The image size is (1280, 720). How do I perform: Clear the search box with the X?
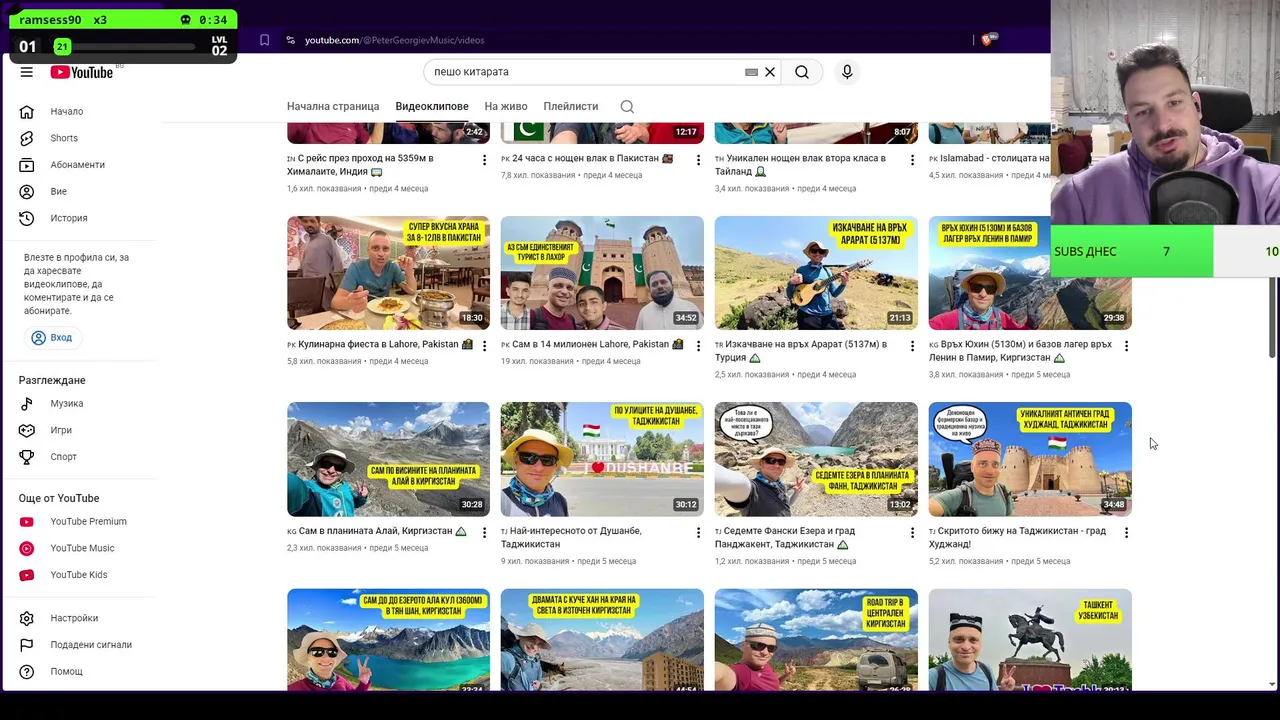coord(770,72)
